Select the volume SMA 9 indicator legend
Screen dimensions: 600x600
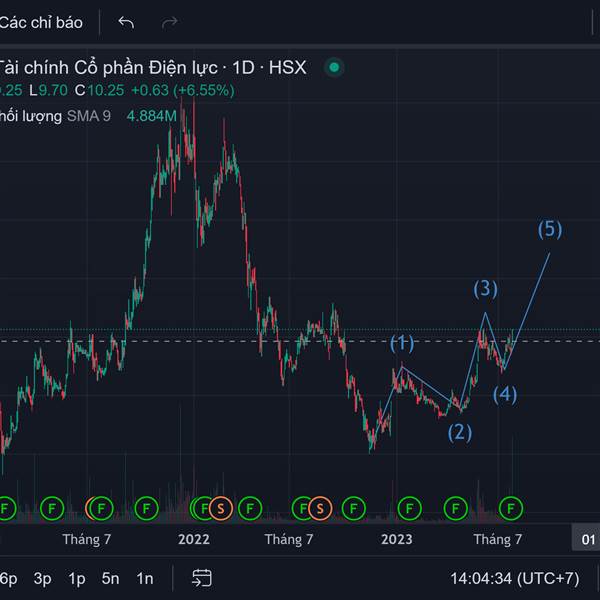click(x=55, y=116)
